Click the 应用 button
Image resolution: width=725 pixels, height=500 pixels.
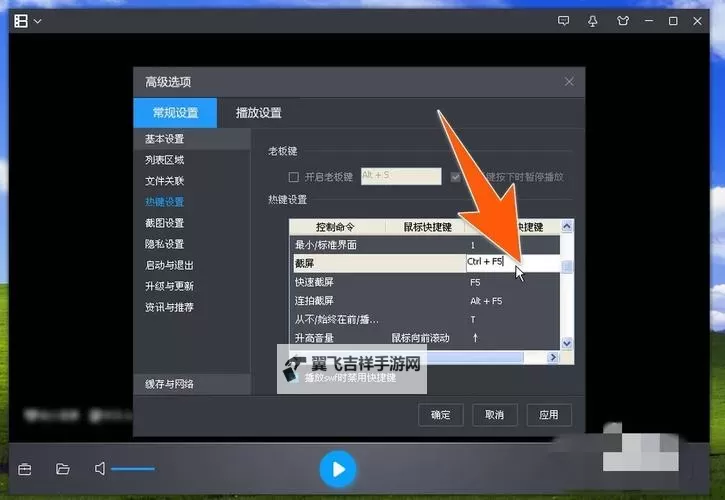(549, 415)
